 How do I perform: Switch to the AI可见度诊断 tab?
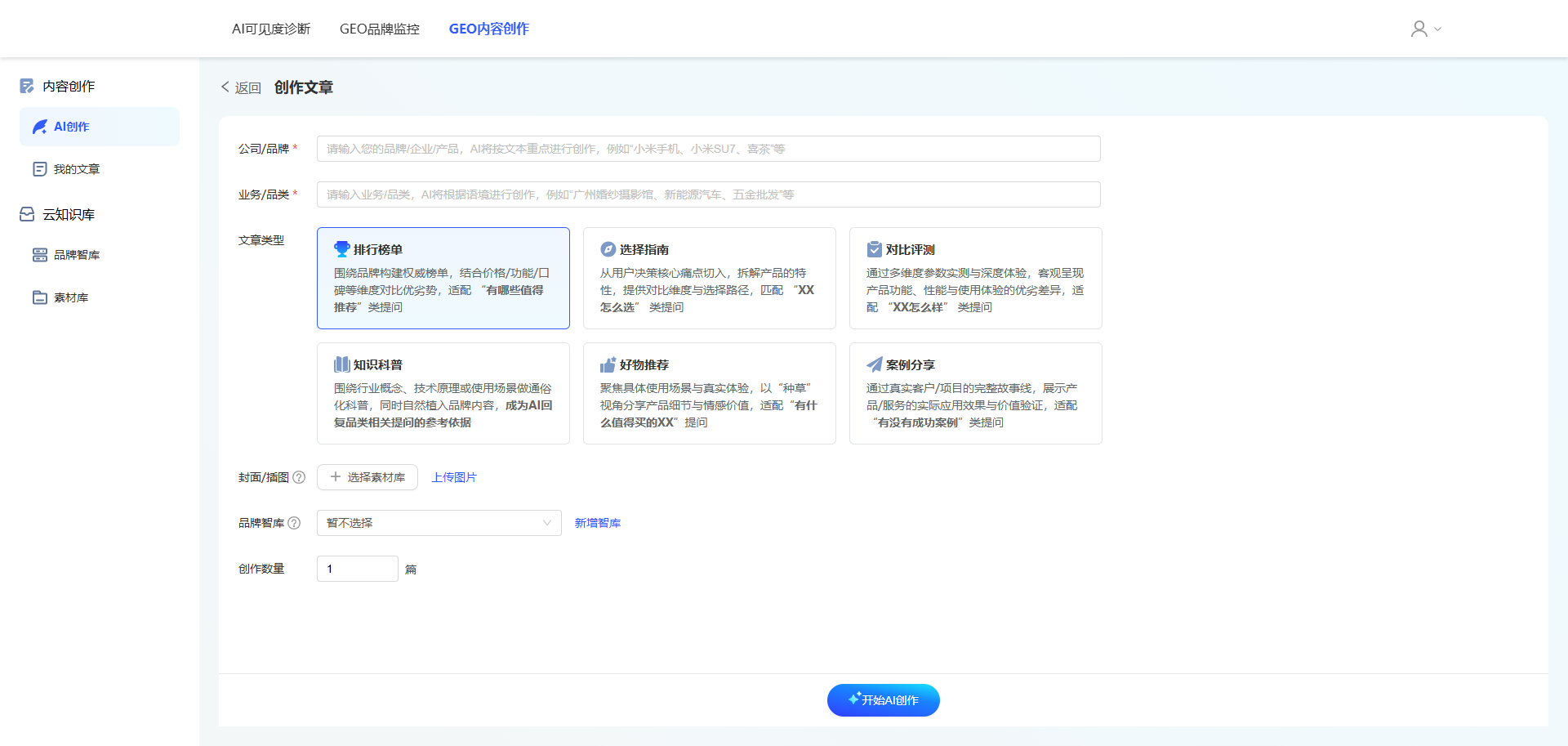[271, 29]
